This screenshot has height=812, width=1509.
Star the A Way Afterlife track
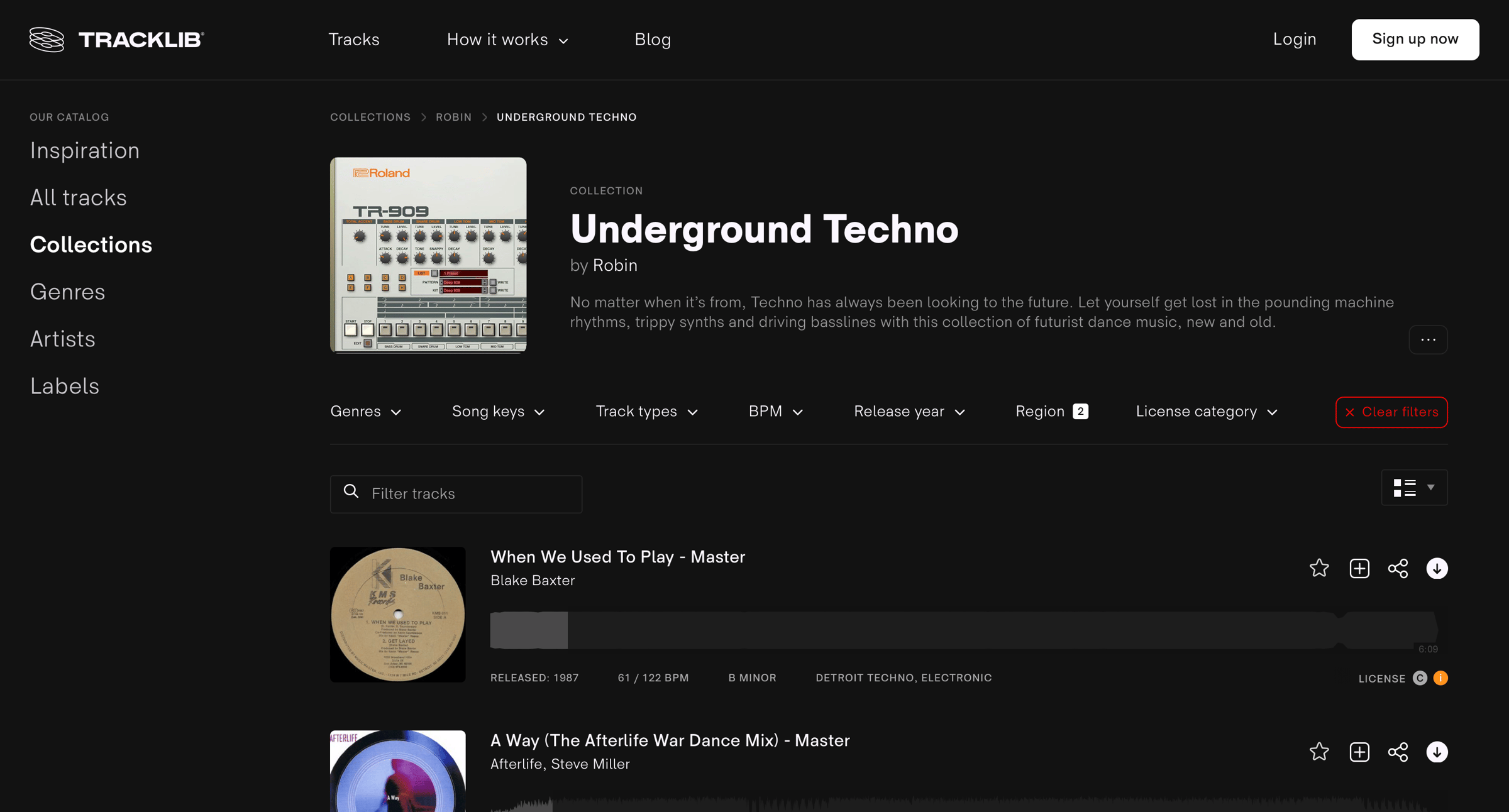coord(1319,752)
